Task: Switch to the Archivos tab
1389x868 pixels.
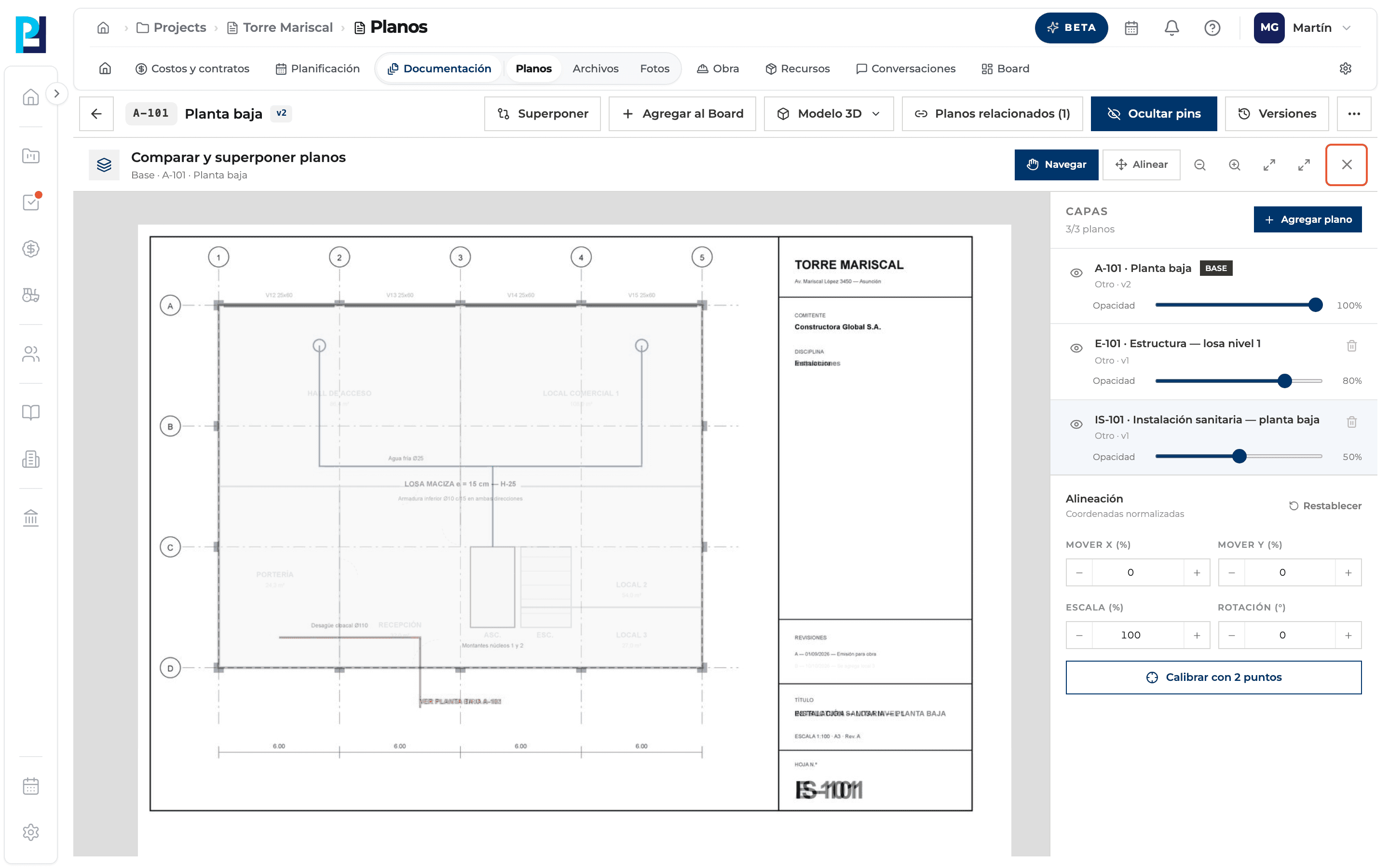Action: [x=595, y=68]
